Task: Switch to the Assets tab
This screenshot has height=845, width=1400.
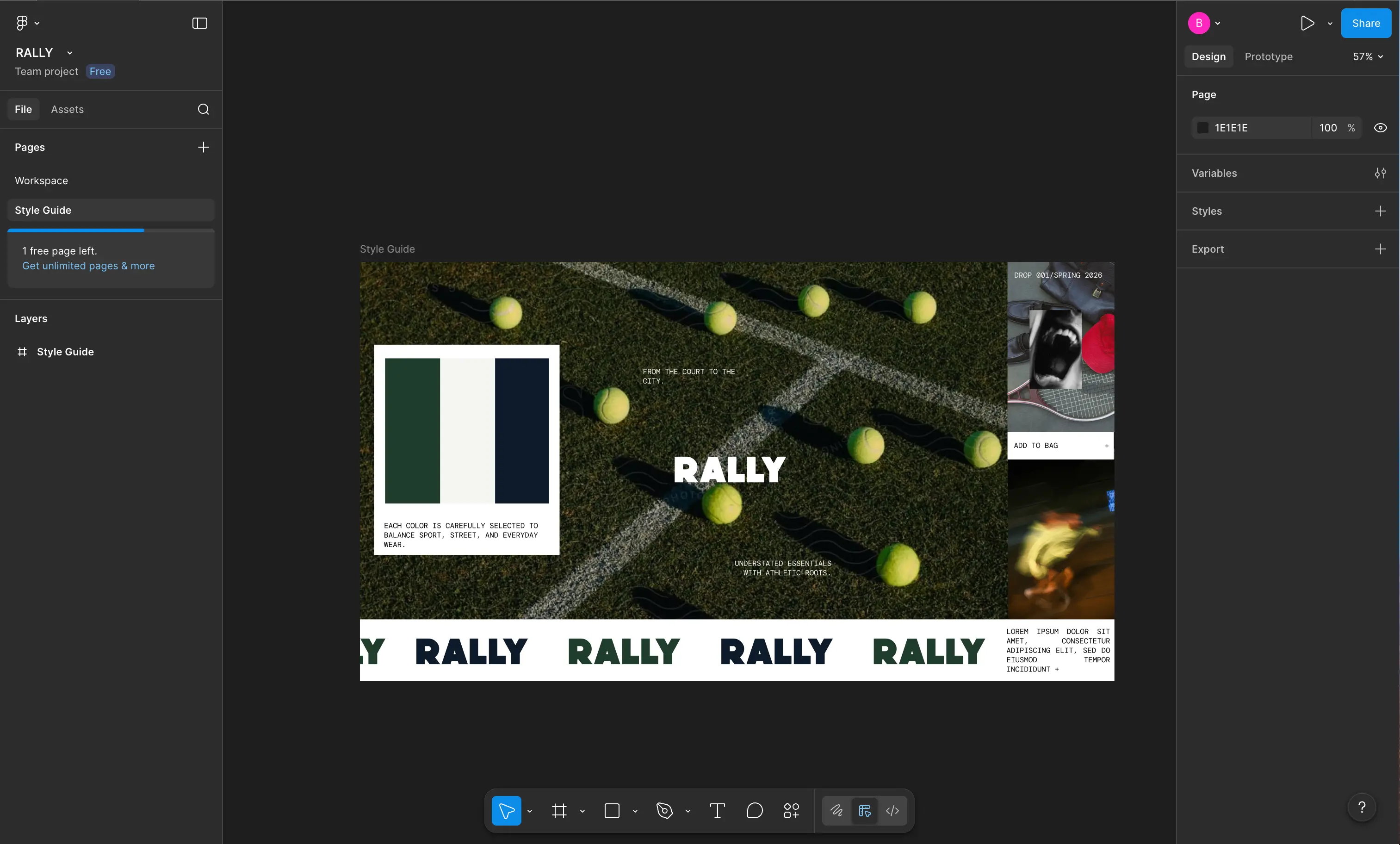Action: (x=67, y=109)
